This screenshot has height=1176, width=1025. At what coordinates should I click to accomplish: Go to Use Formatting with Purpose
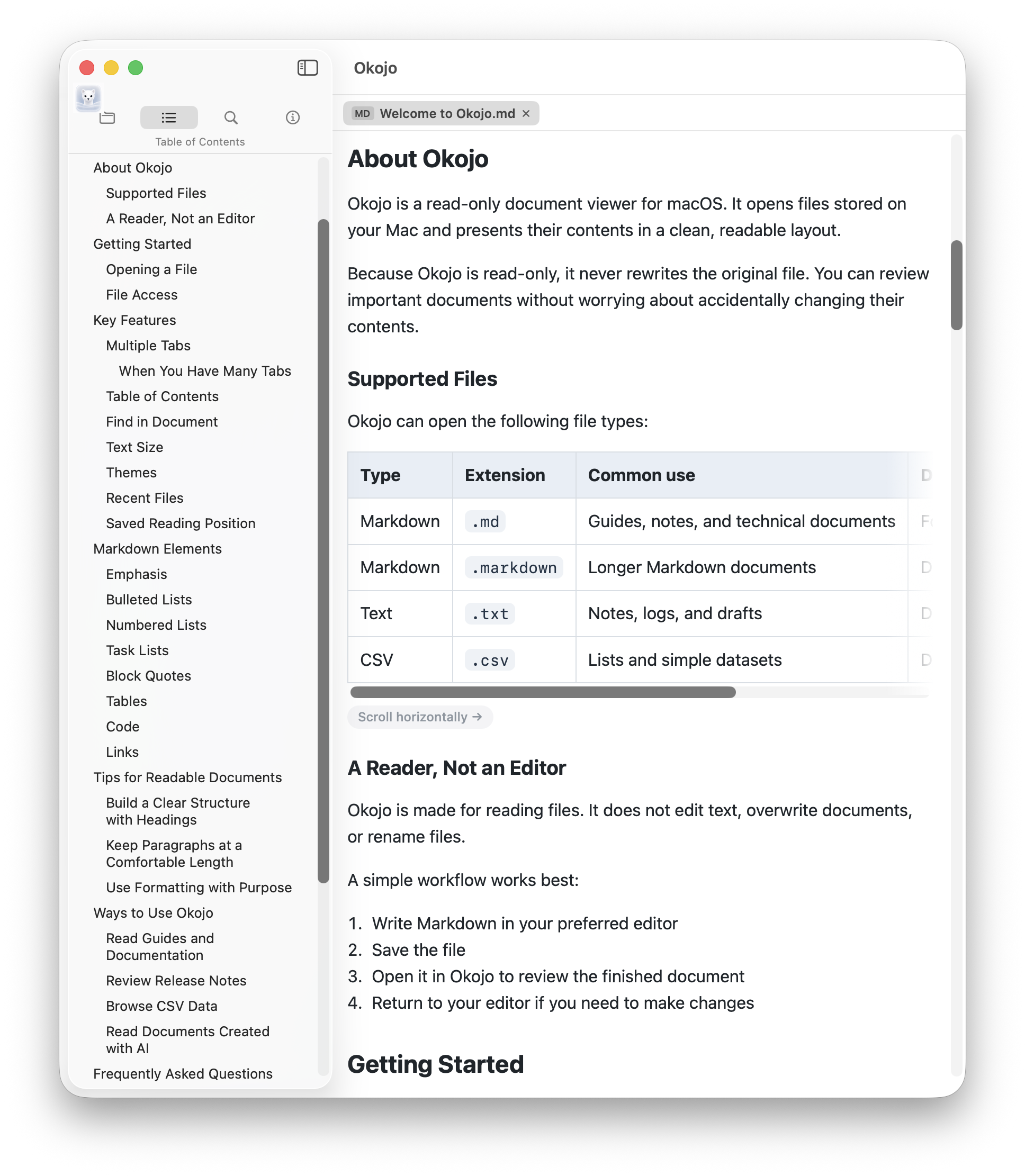coord(199,888)
